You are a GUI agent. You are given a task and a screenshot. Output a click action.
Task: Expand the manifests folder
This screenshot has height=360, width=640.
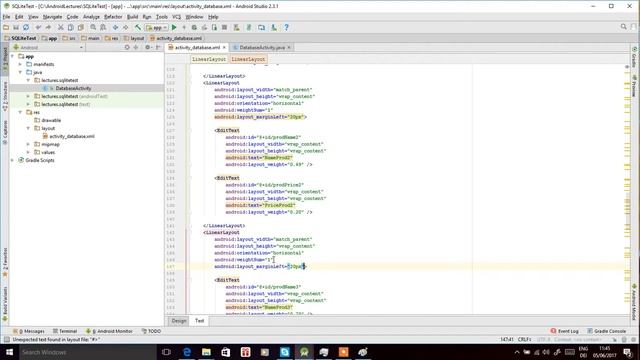[x=20, y=64]
